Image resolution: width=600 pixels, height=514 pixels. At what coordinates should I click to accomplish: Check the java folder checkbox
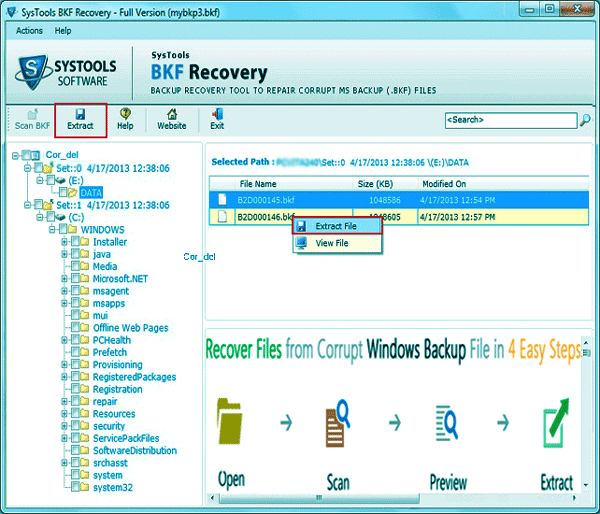point(75,253)
